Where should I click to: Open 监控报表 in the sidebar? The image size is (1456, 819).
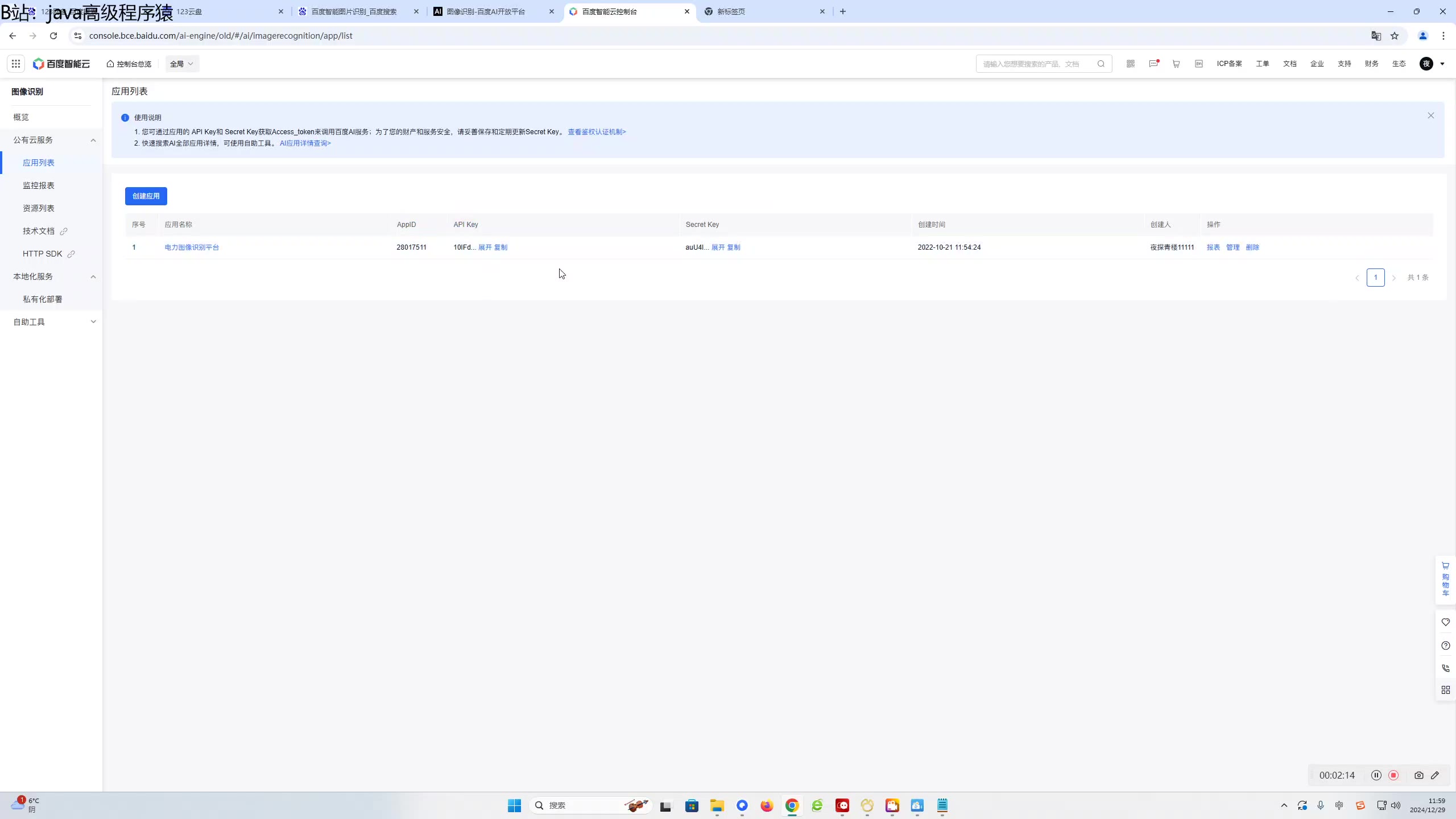51,185
